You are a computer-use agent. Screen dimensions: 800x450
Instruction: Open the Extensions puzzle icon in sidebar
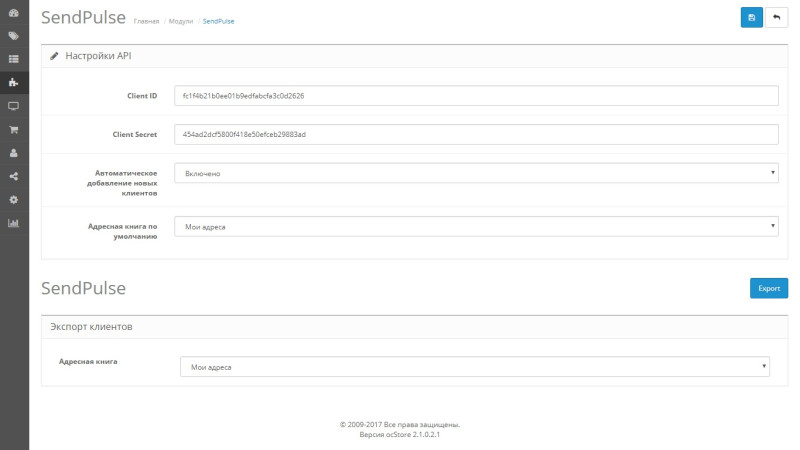click(x=14, y=82)
